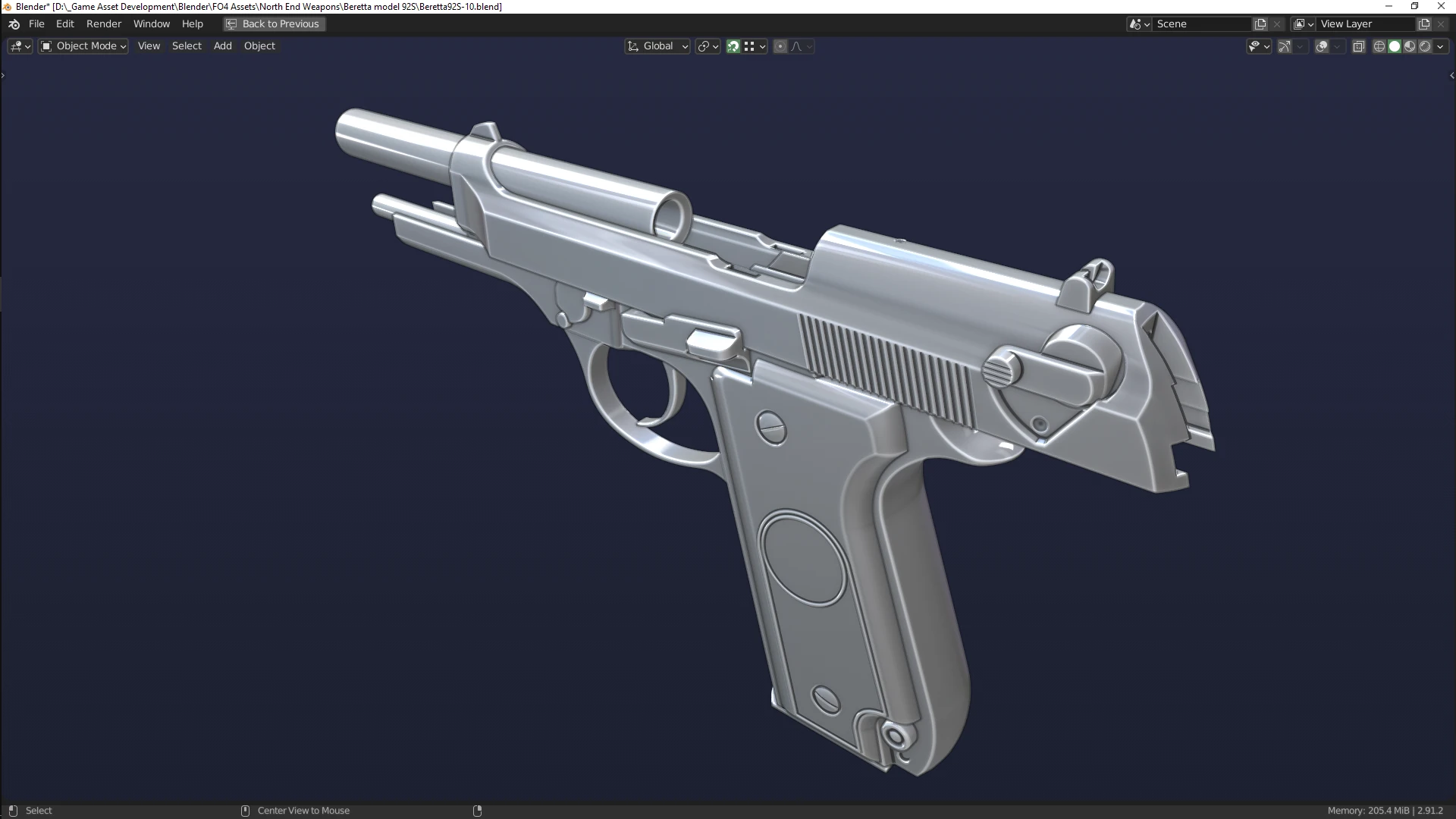Screen dimensions: 1456x819
Task: Click the new scene icon
Action: click(1260, 24)
